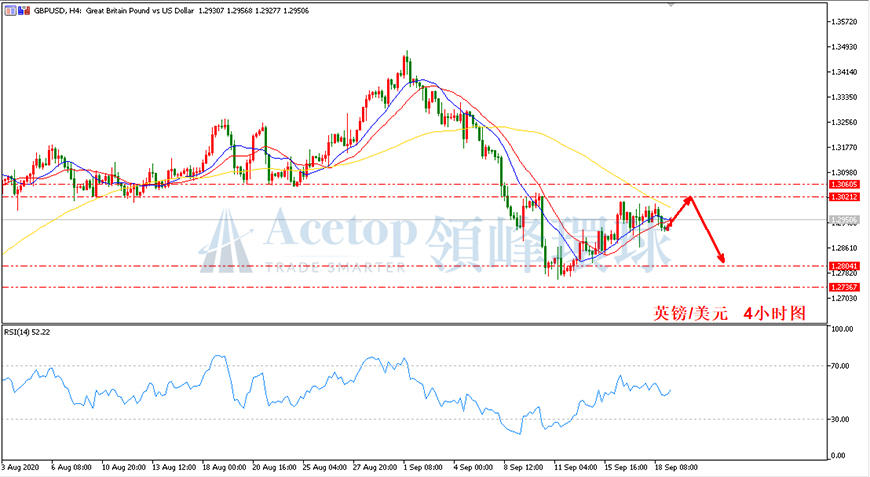This screenshot has height=477, width=870.
Task: Click the RSI(14) 52.22 indicator label
Action: [27, 332]
